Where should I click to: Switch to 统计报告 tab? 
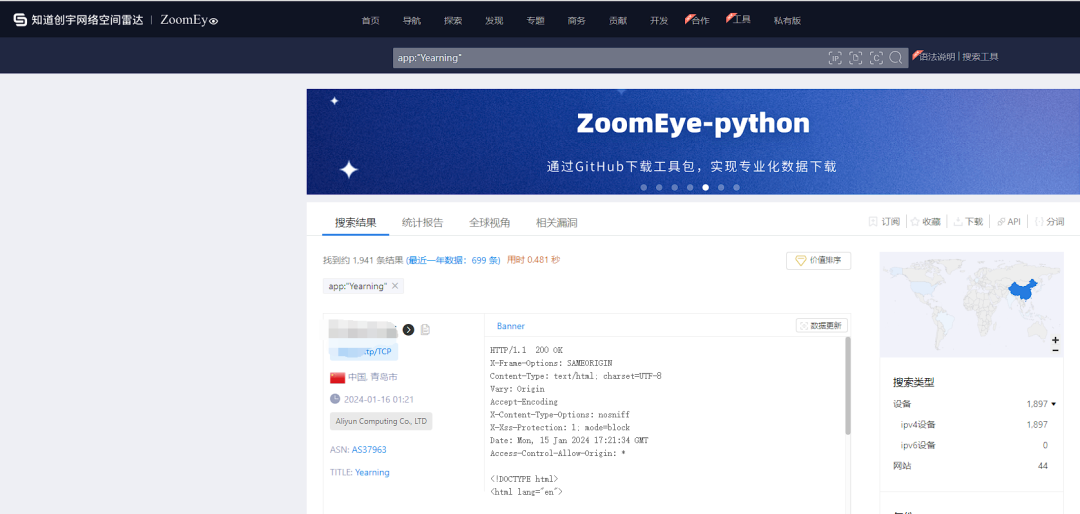click(422, 223)
